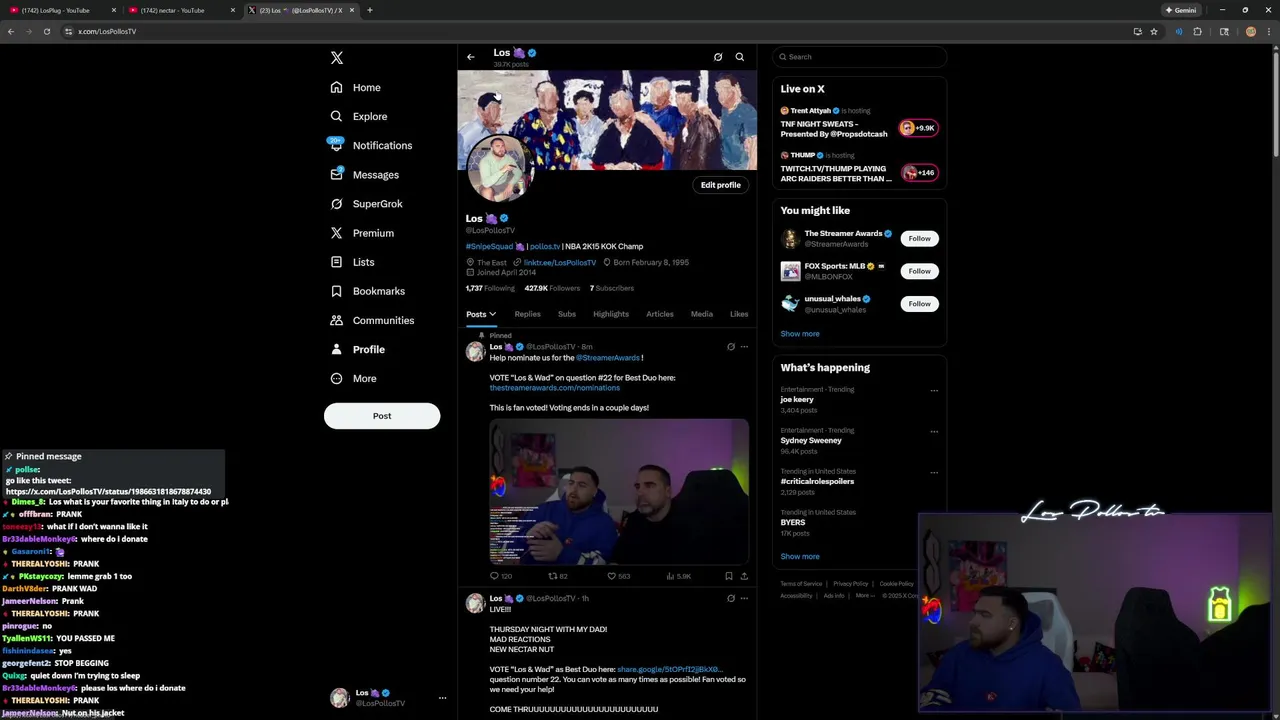This screenshot has height=720, width=1280.
Task: Open more options on the LIVE!!! tweet
Action: [x=744, y=598]
